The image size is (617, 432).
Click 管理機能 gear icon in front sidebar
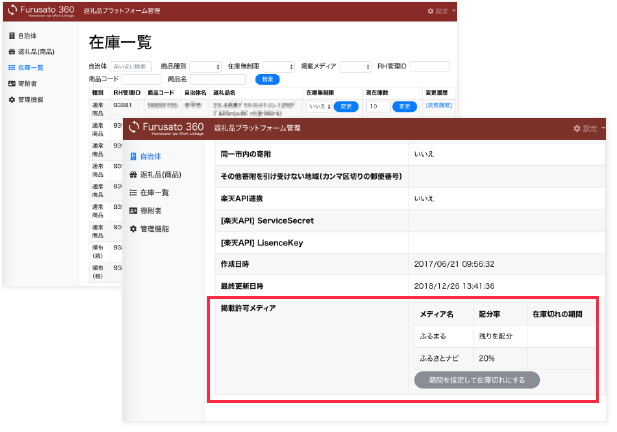(133, 229)
